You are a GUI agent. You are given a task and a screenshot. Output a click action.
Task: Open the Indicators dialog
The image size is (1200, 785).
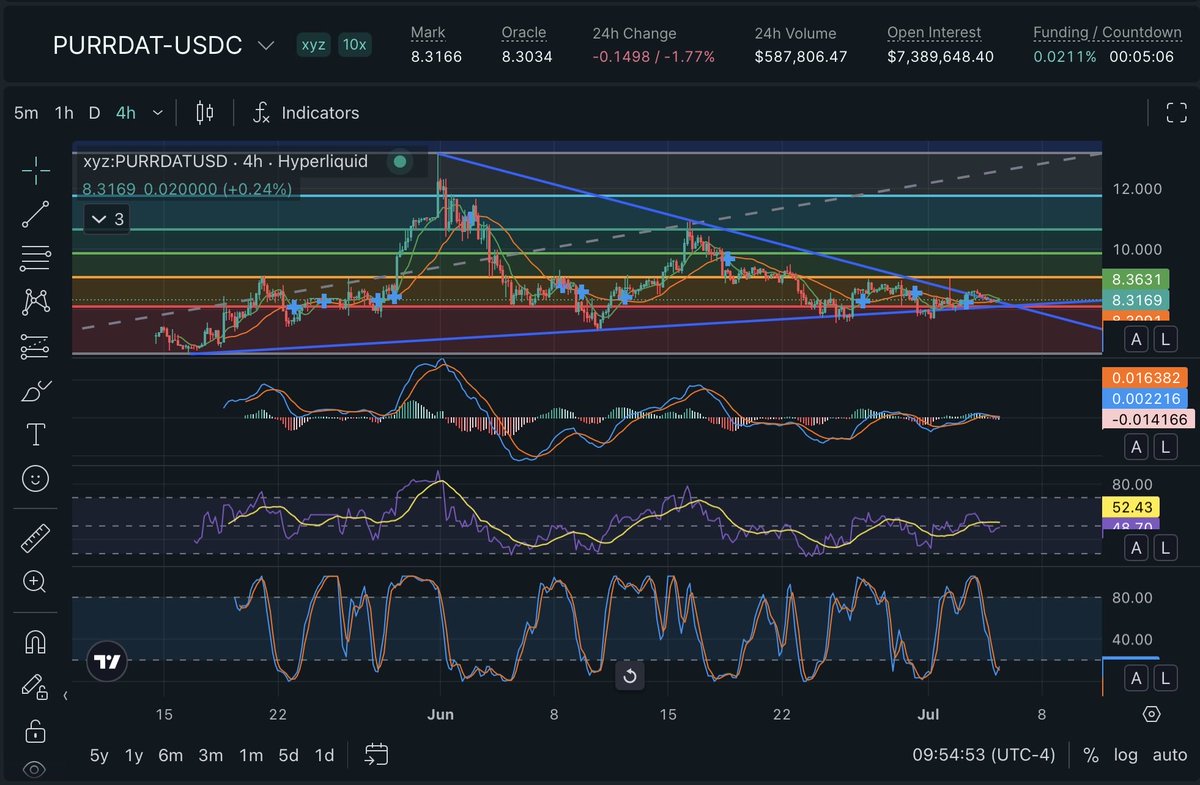coord(306,113)
